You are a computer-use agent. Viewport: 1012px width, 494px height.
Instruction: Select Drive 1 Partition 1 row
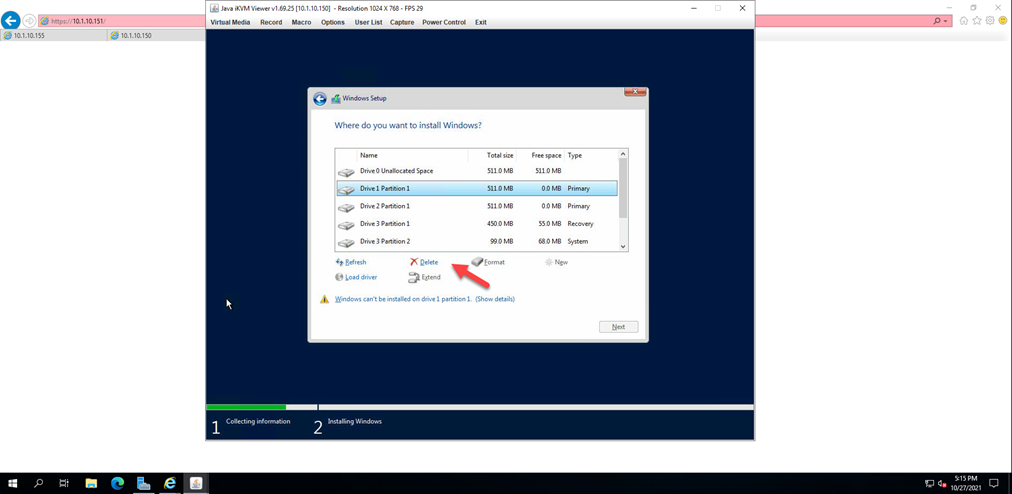[477, 189]
